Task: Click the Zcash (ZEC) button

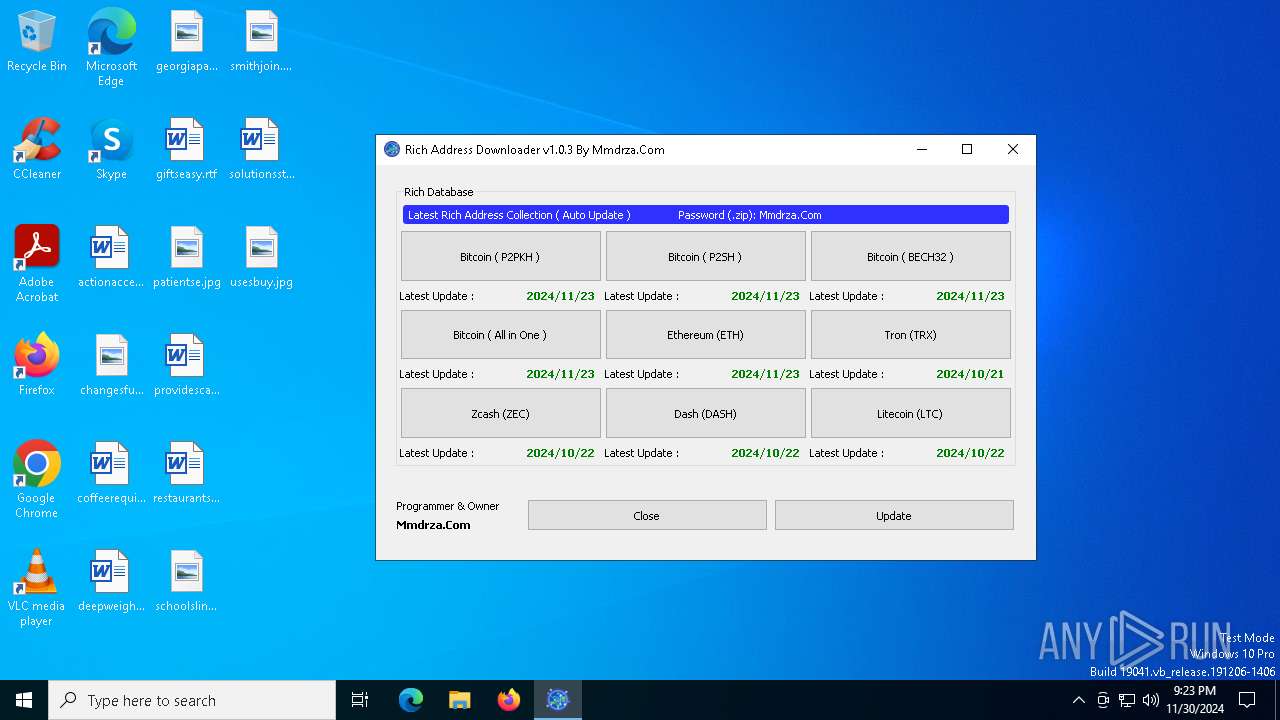Action: pos(500,414)
